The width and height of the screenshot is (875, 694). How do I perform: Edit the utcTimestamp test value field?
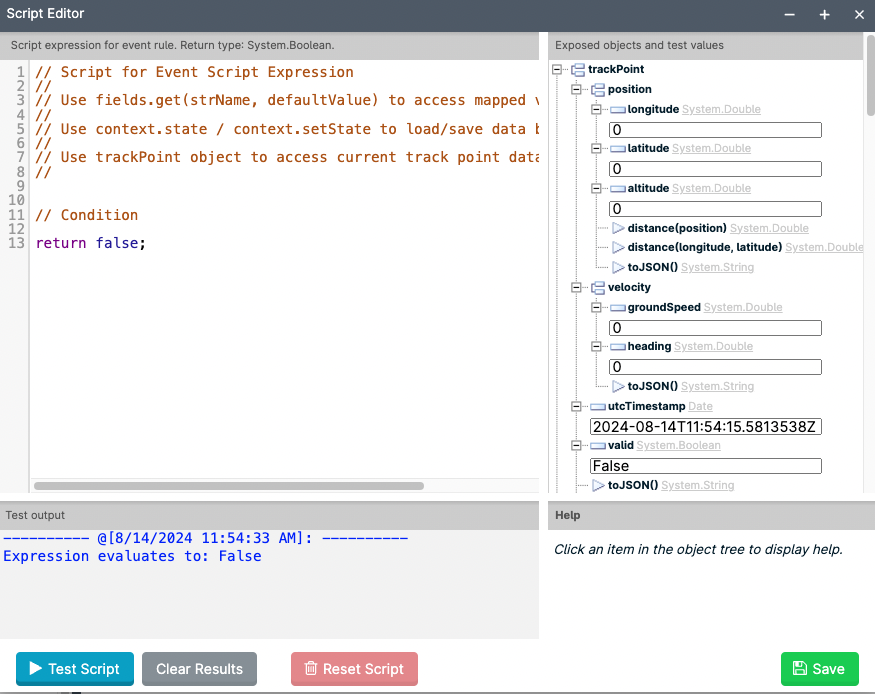coord(705,427)
